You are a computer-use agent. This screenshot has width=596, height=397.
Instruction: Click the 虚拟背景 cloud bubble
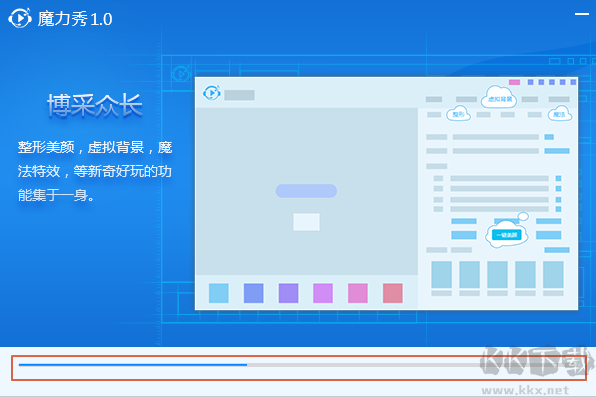pos(499,98)
